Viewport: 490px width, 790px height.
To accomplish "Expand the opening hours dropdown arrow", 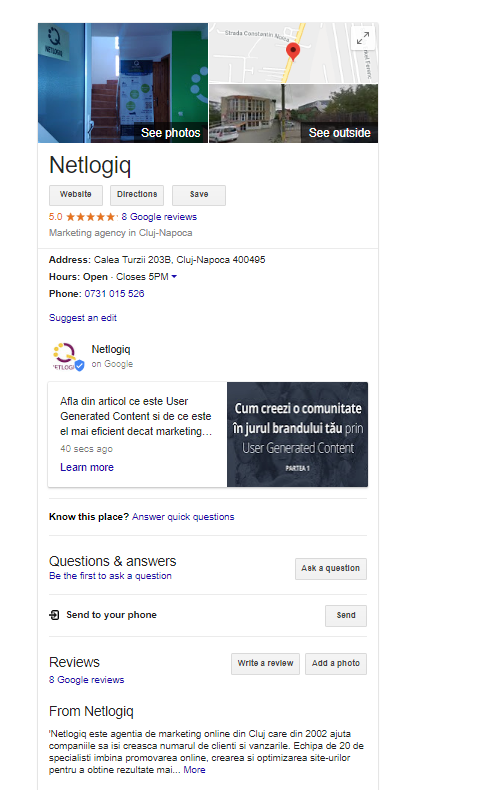I will pyautogui.click(x=174, y=277).
